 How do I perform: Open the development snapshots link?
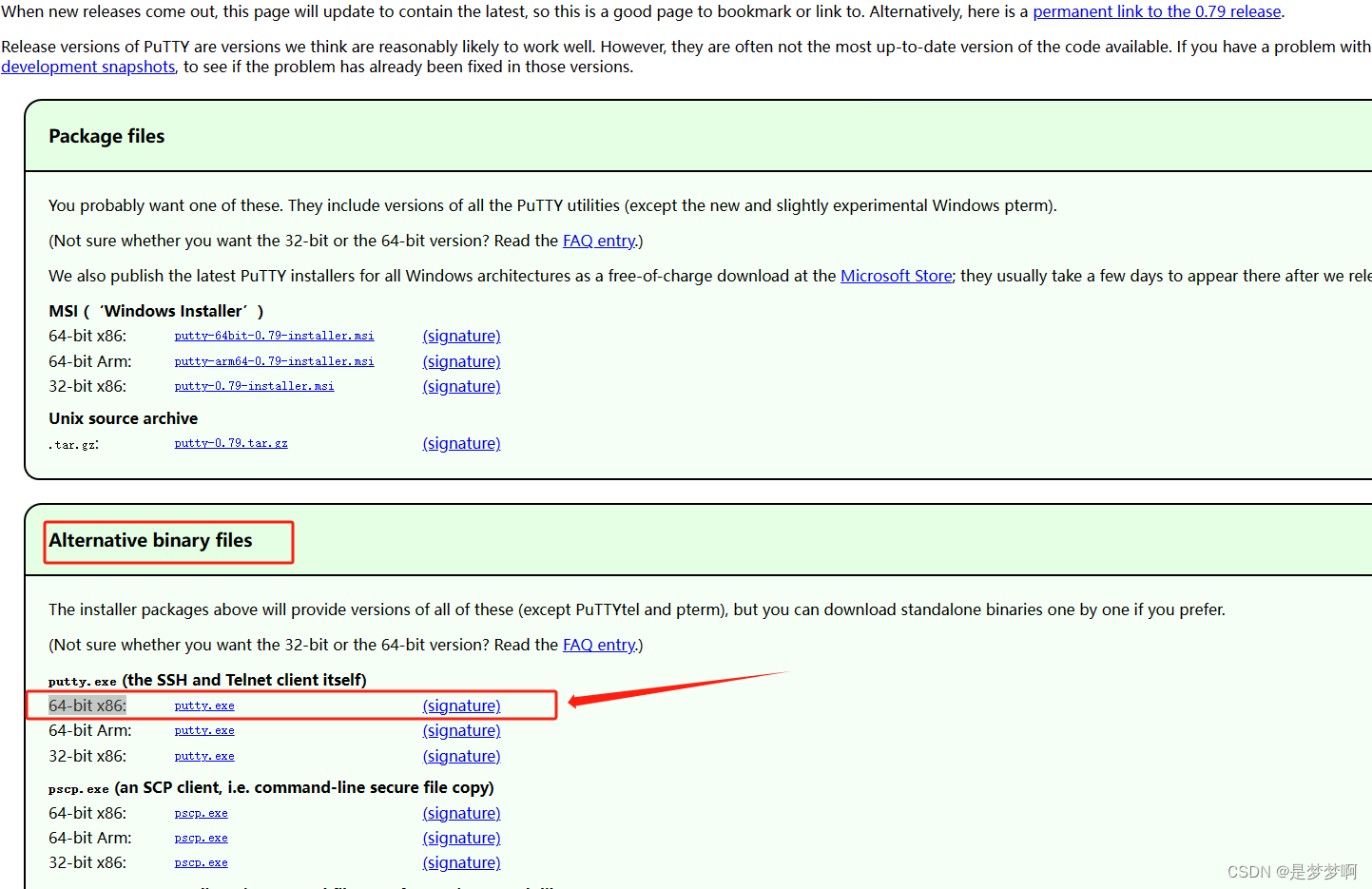point(88,67)
